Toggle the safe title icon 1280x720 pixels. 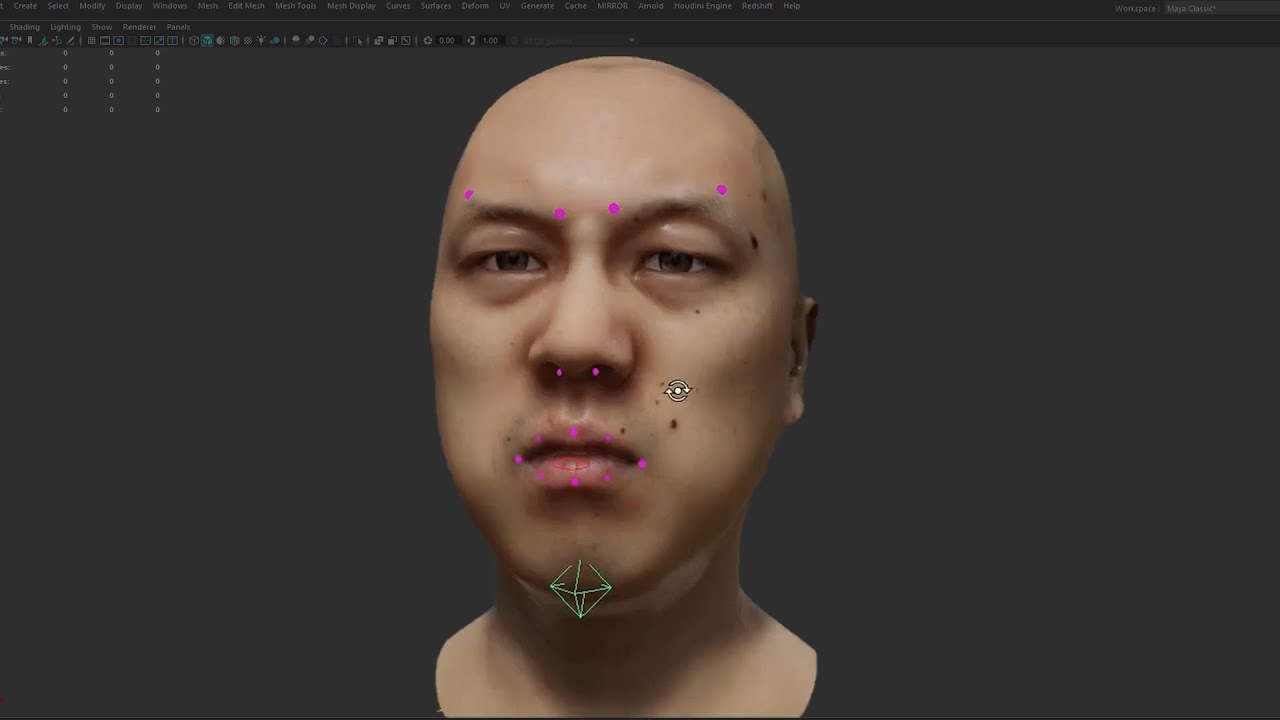[x=172, y=40]
